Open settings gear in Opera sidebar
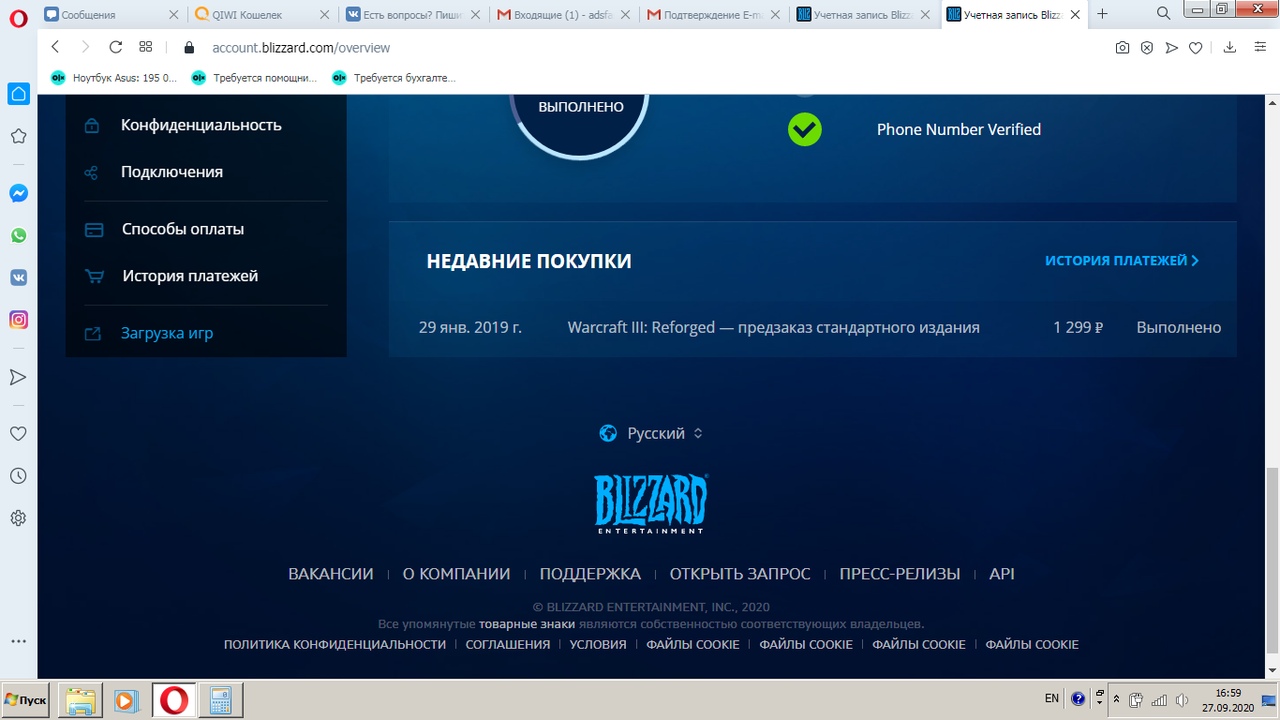The image size is (1280, 720). pyautogui.click(x=18, y=518)
